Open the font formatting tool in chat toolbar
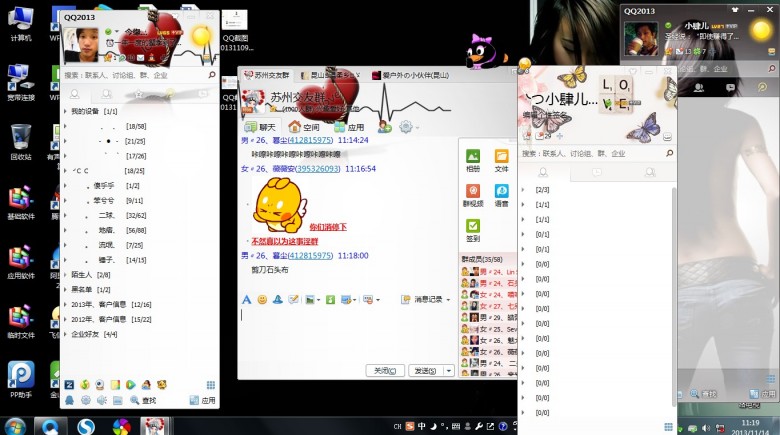The height and width of the screenshot is (435, 780). tap(247, 299)
